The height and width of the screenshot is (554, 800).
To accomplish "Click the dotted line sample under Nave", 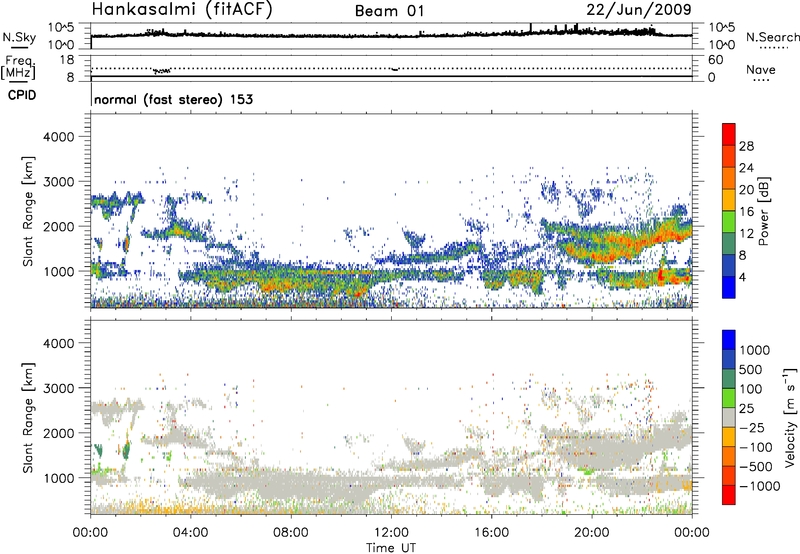I will 761,81.
